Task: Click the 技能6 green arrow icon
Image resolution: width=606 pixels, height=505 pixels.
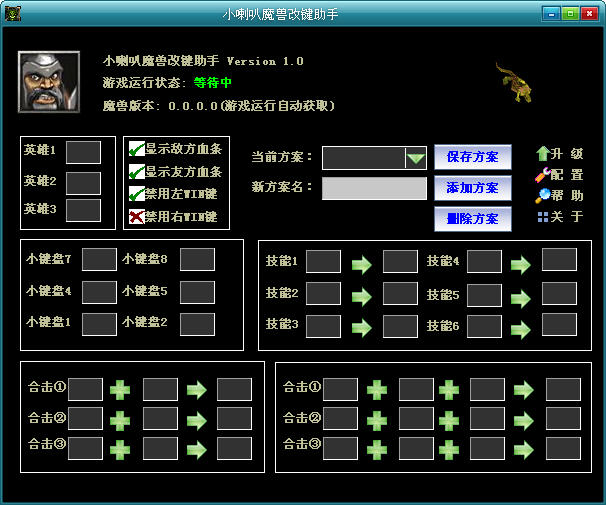Action: click(x=521, y=330)
